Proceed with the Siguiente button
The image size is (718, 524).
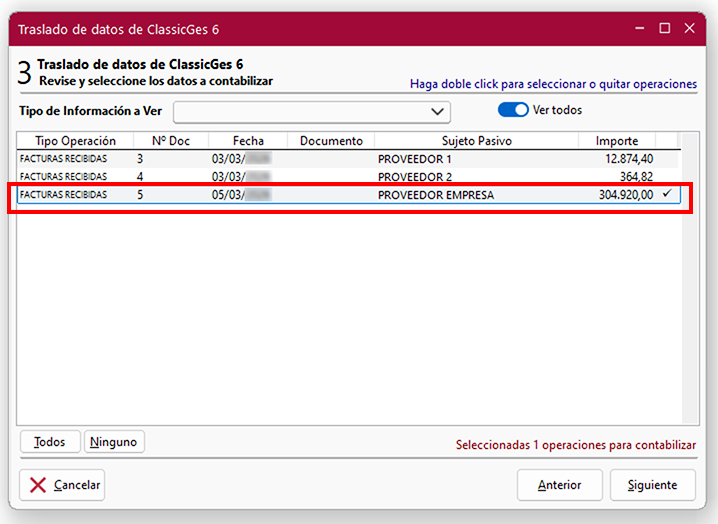pyautogui.click(x=652, y=485)
